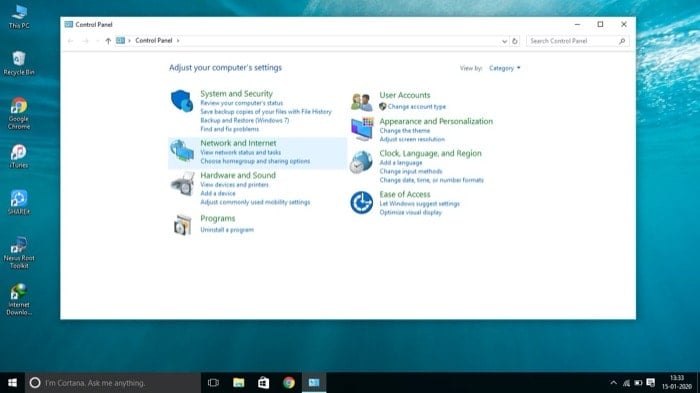Open the Appearance and Personalization monitor icon
The image size is (700, 393).
[362, 129]
